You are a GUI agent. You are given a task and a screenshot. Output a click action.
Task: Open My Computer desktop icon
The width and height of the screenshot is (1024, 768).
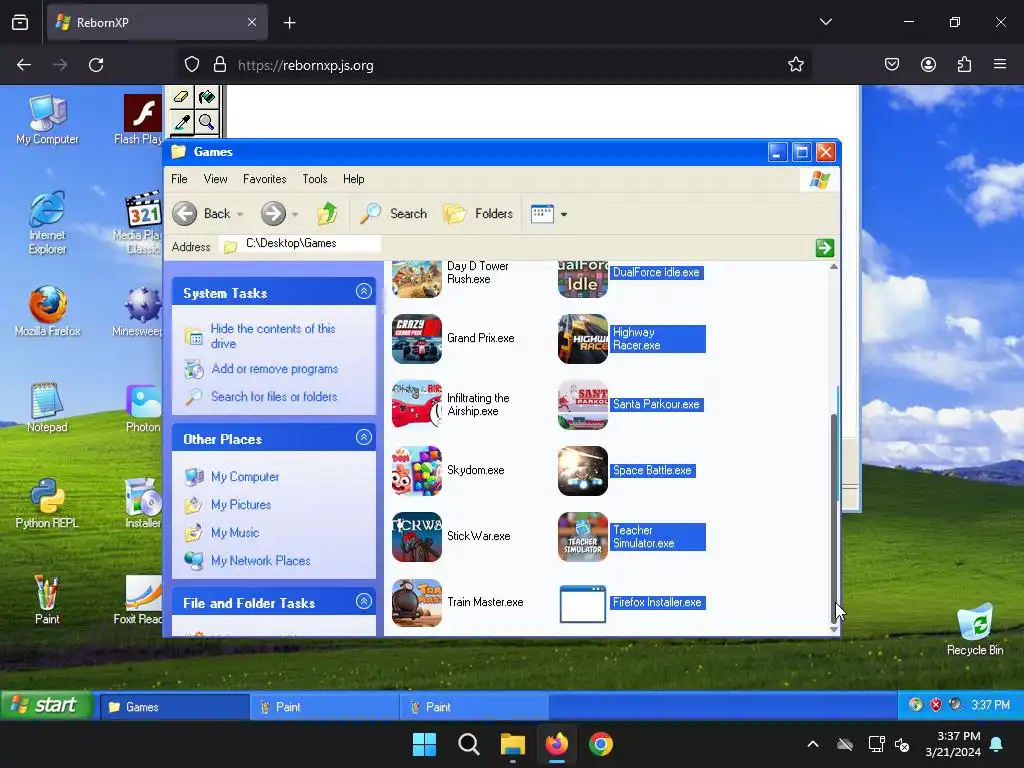47,120
